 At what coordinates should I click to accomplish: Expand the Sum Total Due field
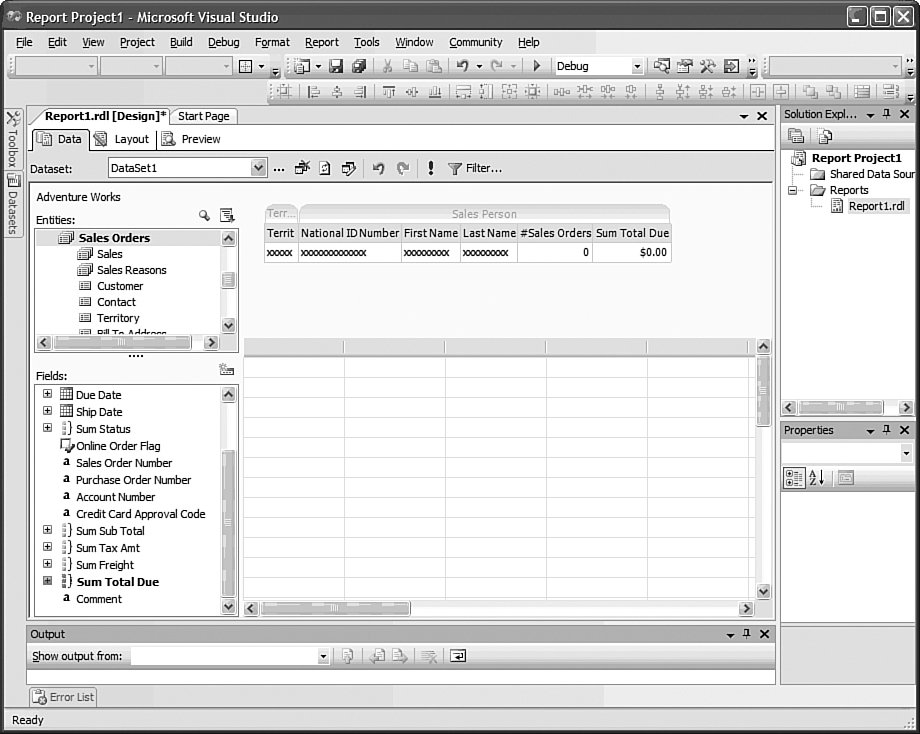48,581
